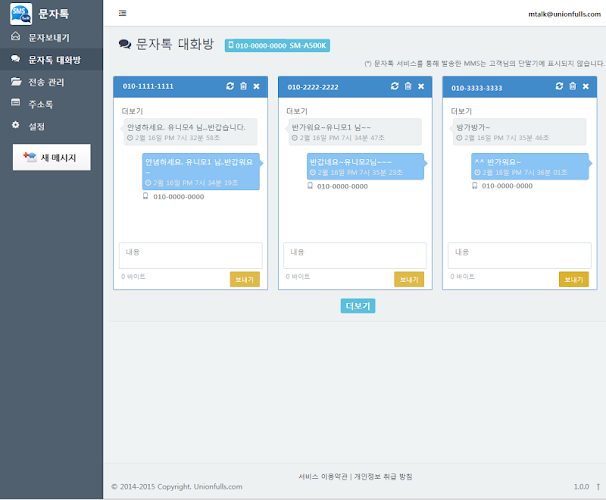The image size is (606, 500).
Task: Close the 010-1111-1111 chat panel
Action: click(x=256, y=86)
